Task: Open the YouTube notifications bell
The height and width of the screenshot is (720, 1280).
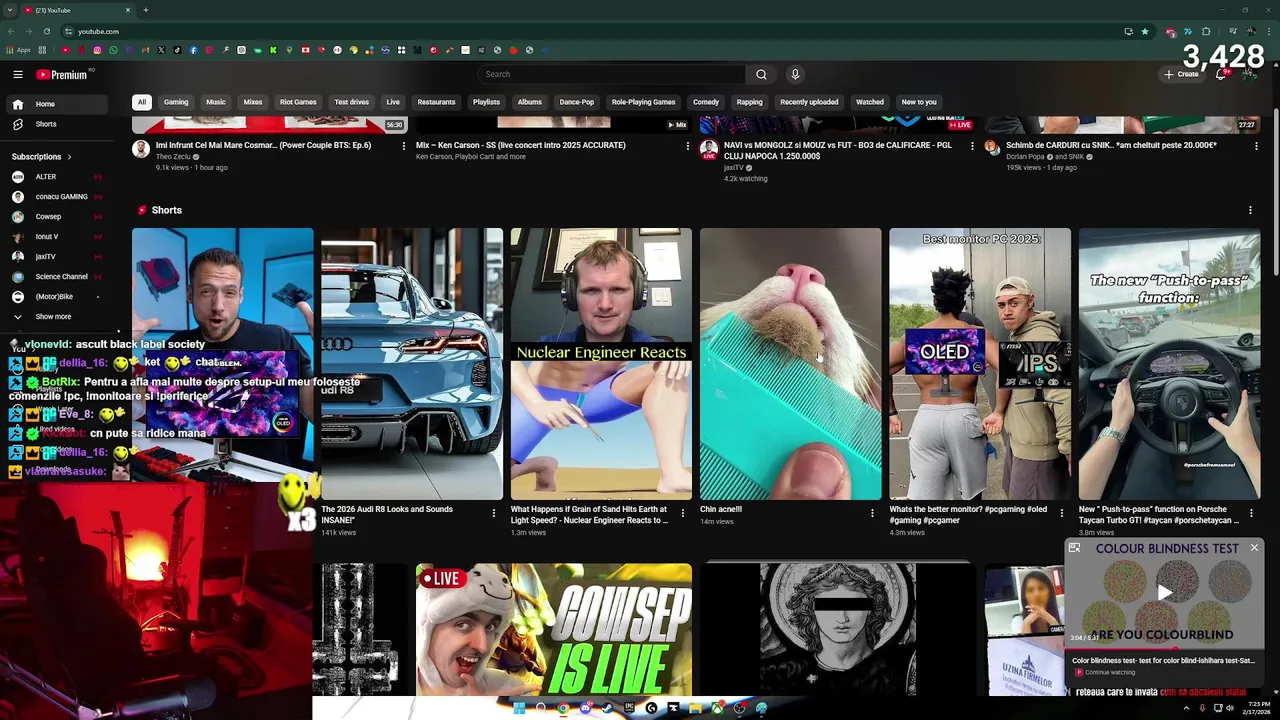Action: coord(1221,74)
